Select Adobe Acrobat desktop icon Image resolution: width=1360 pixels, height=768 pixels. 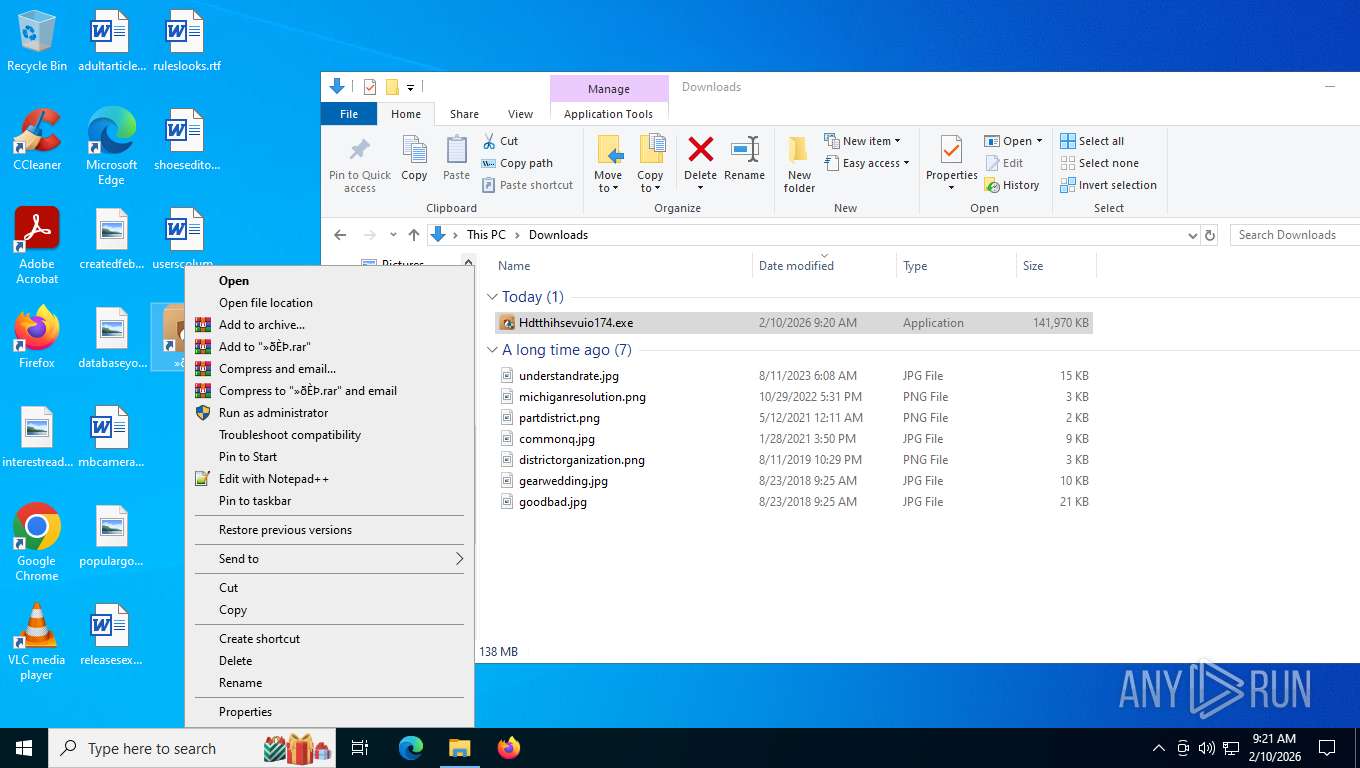coord(37,245)
